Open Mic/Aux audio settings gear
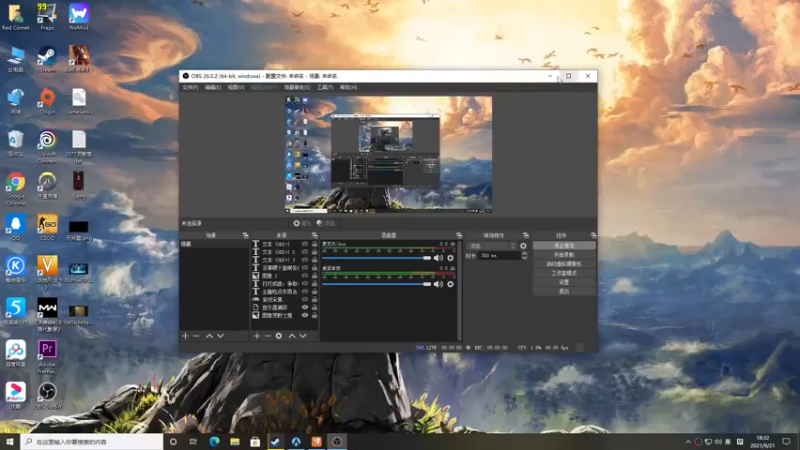 click(450, 258)
